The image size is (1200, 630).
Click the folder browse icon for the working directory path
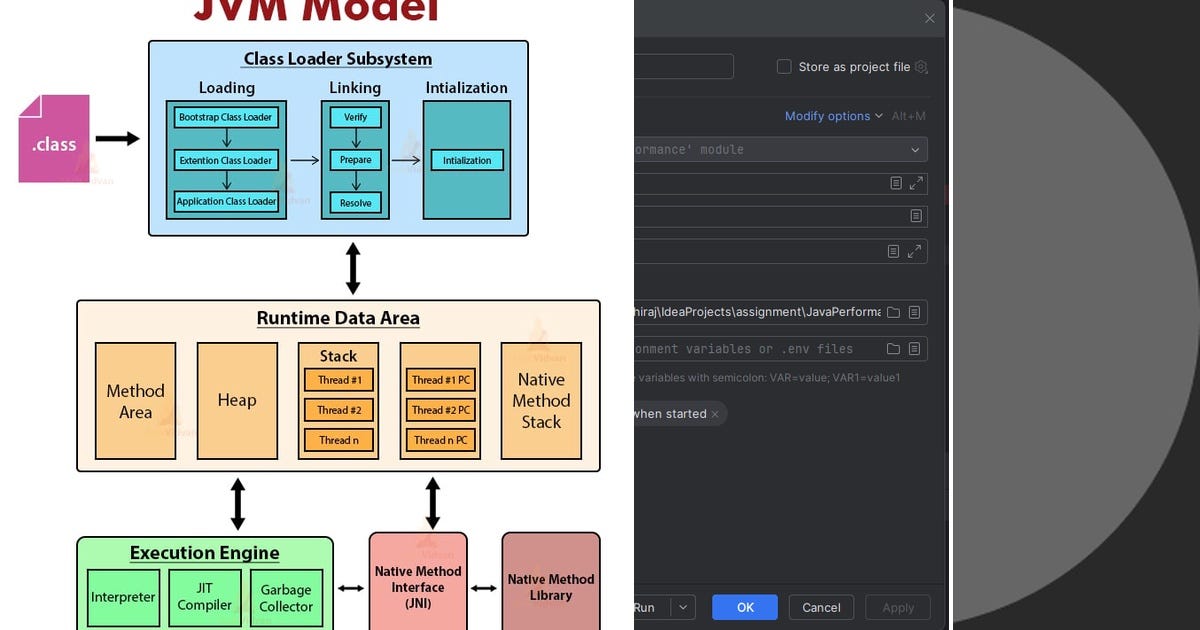(894, 311)
